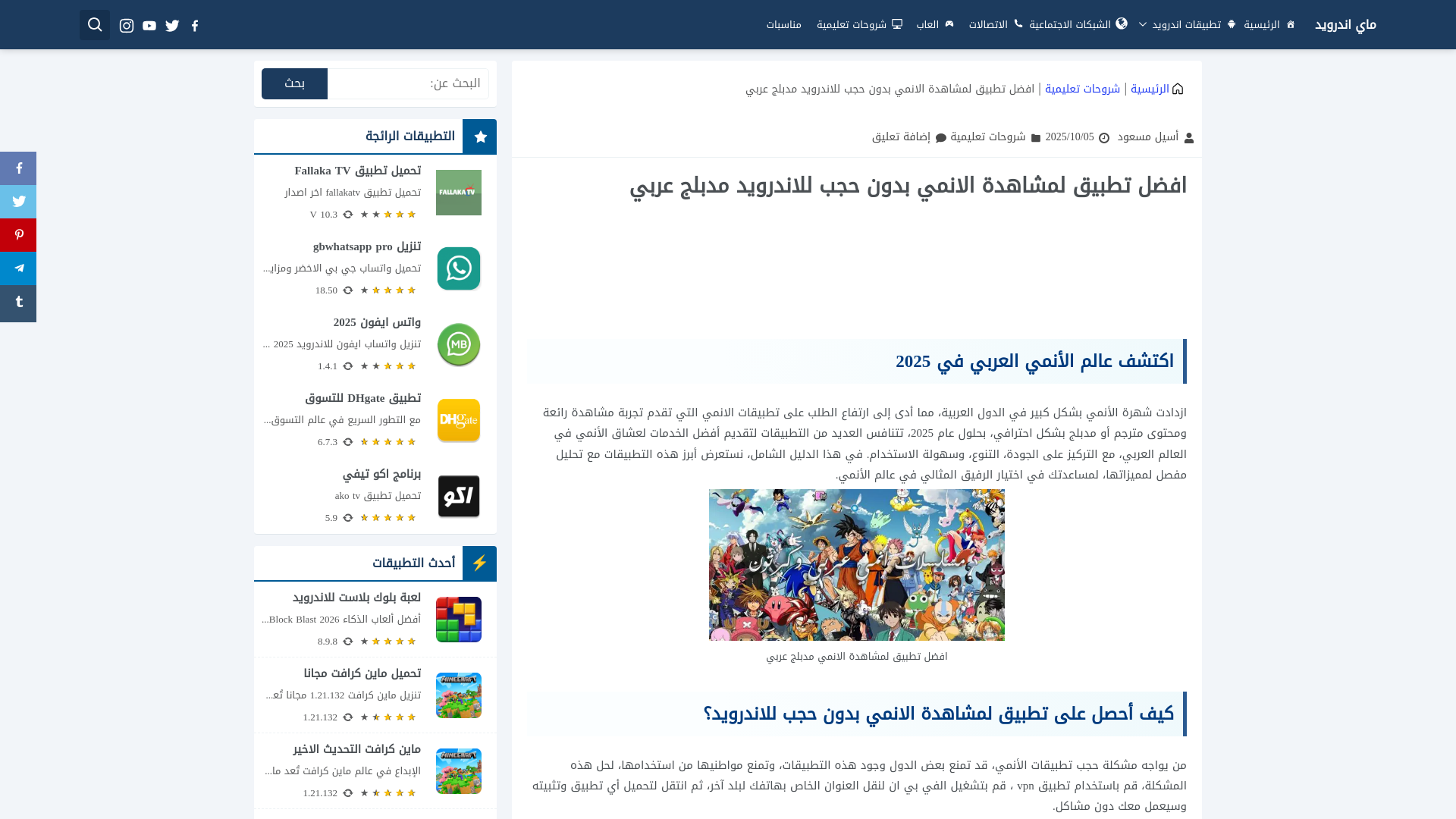Click the home icon in breadcrumb
Screen dimensions: 1456x819
[x=1178, y=89]
